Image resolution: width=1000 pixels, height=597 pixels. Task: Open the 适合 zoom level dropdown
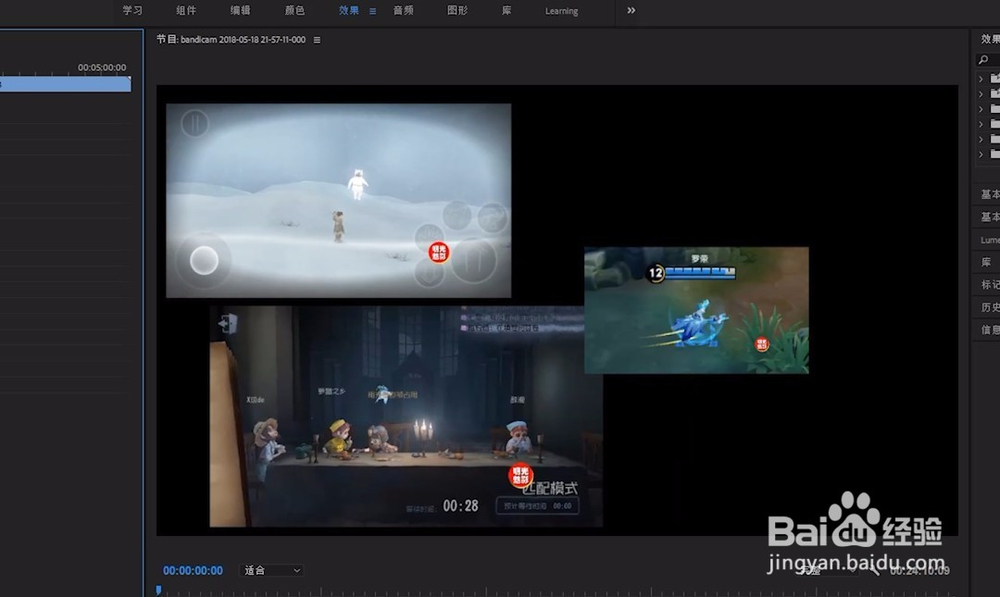pos(271,570)
